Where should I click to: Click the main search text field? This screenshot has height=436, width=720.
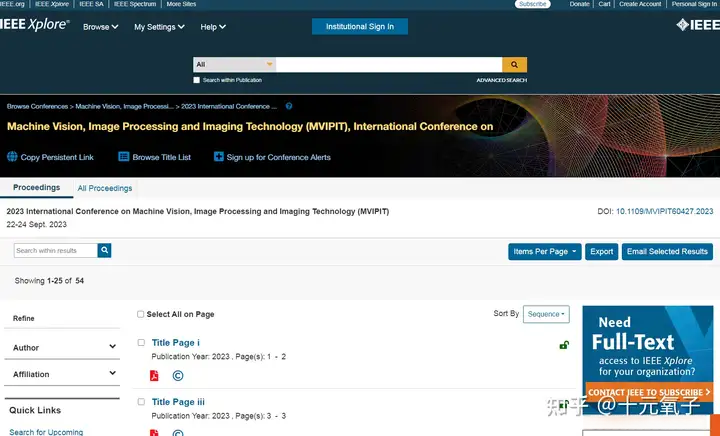click(389, 65)
